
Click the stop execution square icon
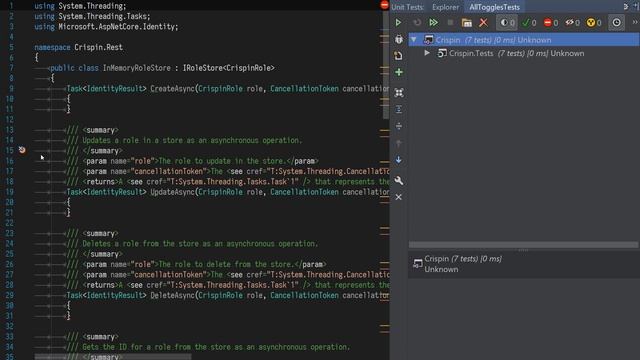[450, 23]
